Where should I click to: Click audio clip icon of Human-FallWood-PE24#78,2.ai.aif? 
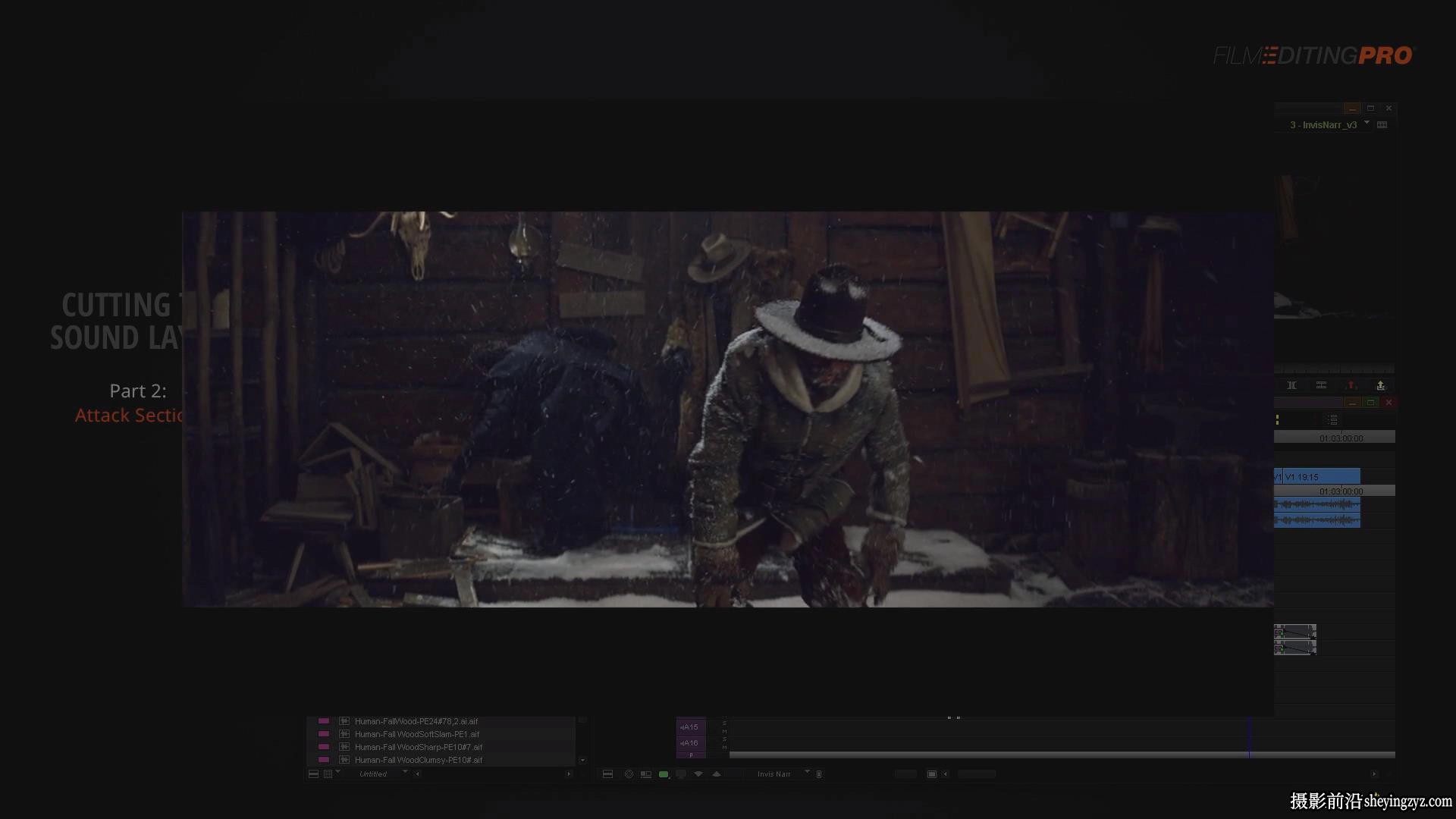(x=344, y=721)
